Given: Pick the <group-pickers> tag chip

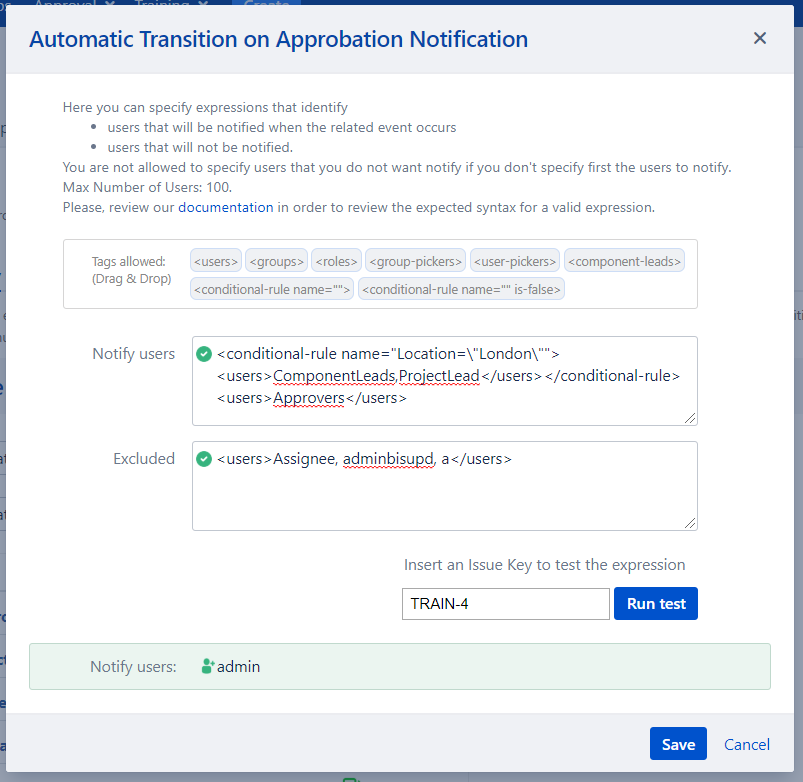Looking at the screenshot, I should pyautogui.click(x=415, y=262).
